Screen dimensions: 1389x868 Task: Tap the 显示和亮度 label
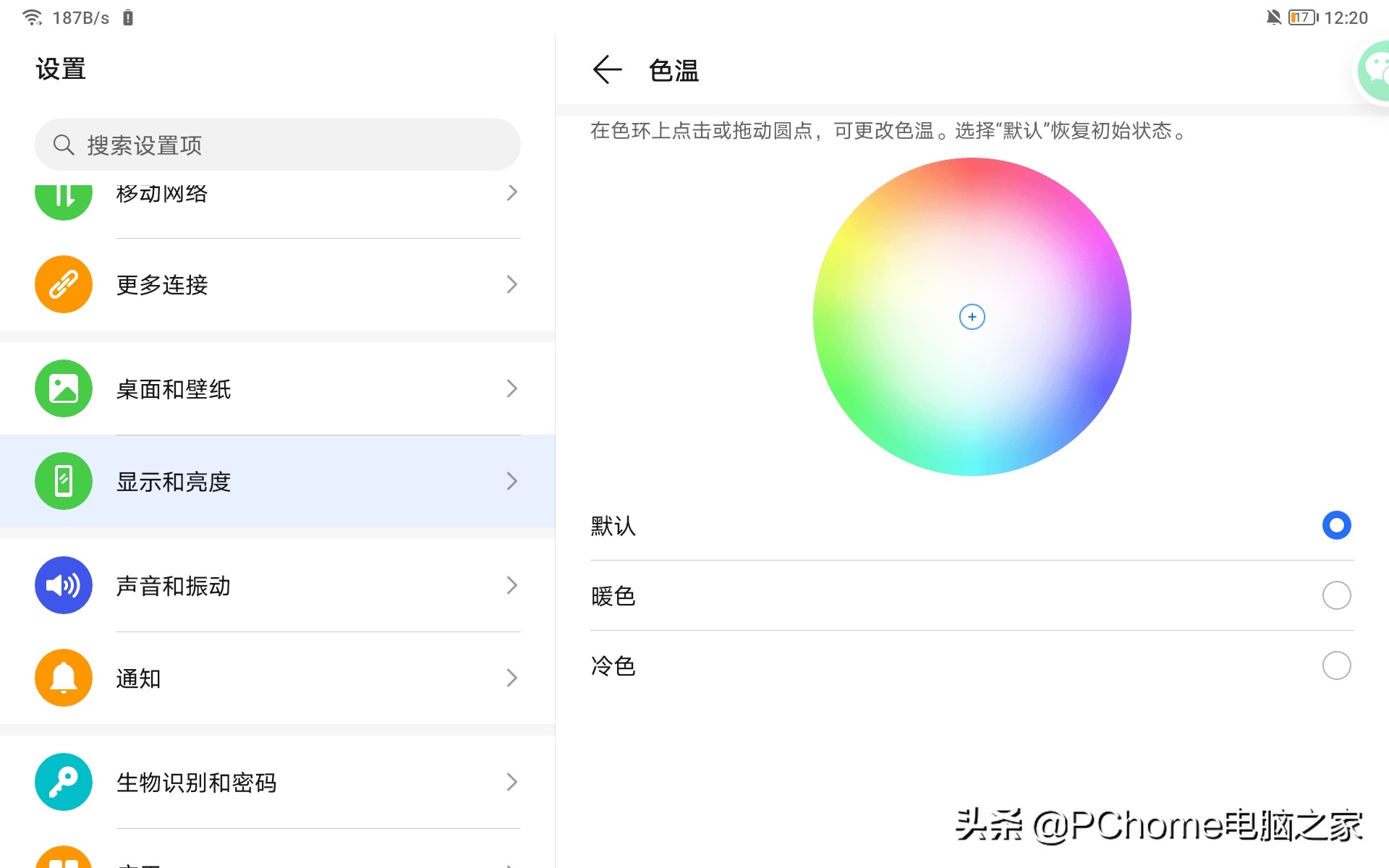[174, 482]
